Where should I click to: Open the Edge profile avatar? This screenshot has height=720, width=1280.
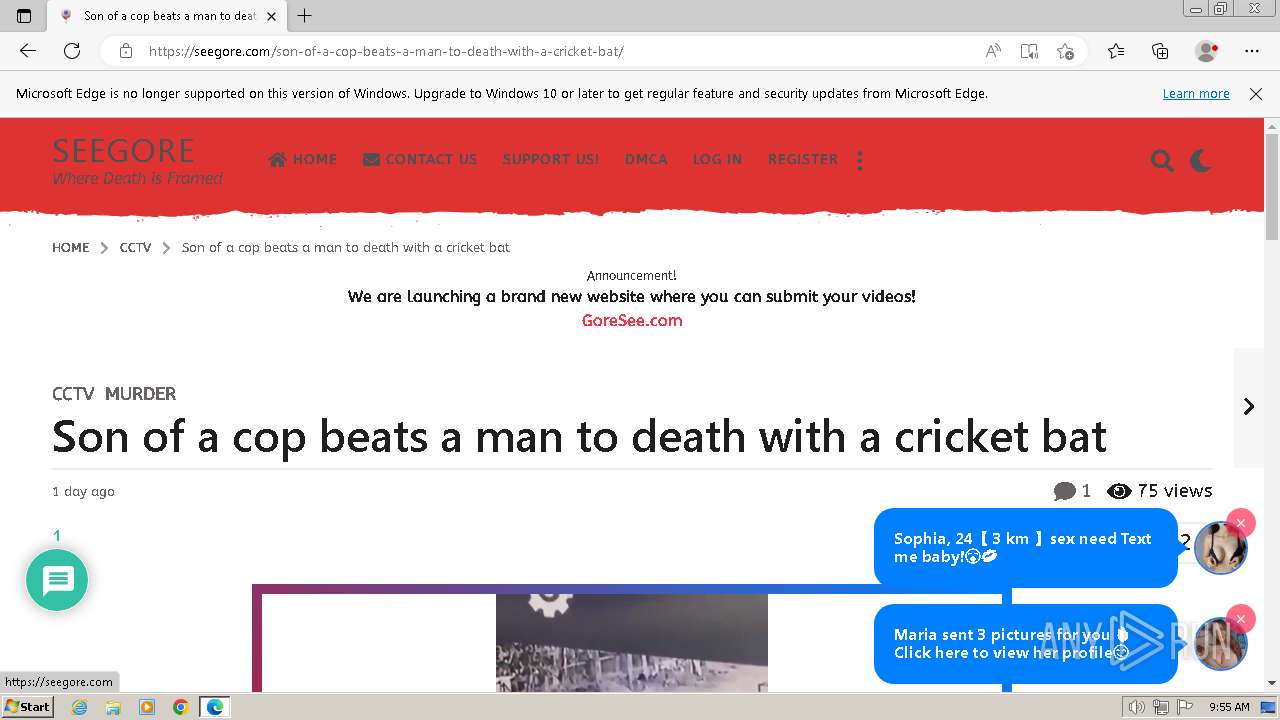(x=1207, y=51)
